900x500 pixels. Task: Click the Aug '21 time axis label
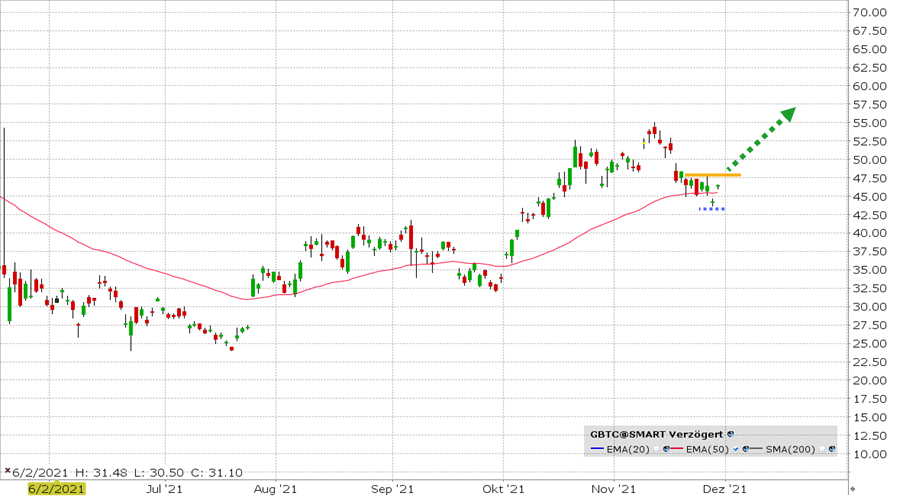click(275, 489)
